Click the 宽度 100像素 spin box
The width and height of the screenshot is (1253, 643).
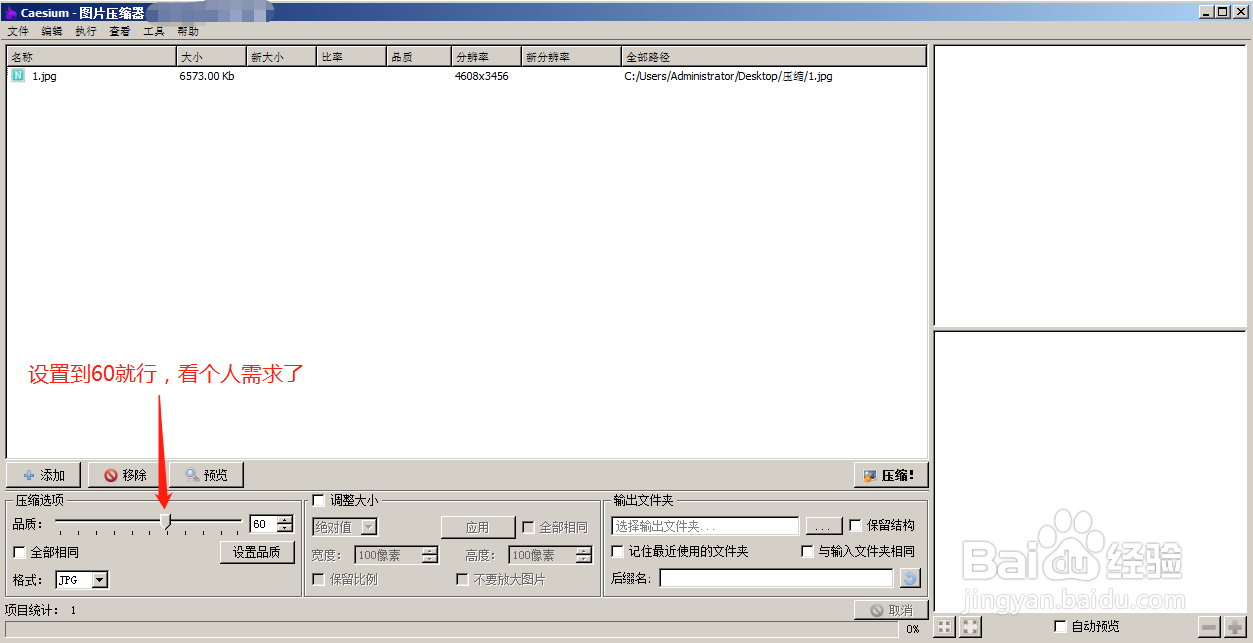[x=397, y=555]
